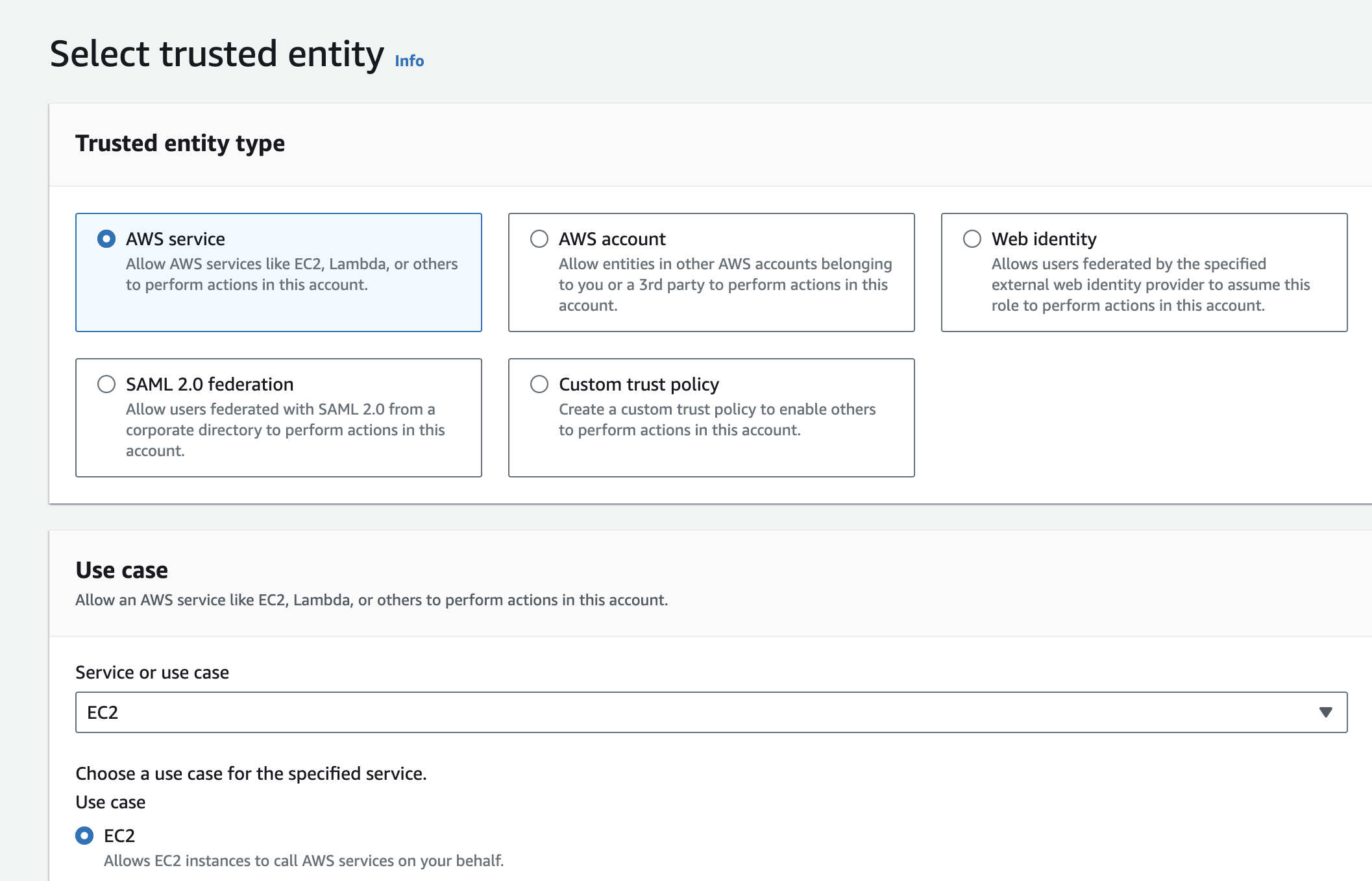Click the AWS service description text
The height and width of the screenshot is (881, 1372).
tap(291, 274)
